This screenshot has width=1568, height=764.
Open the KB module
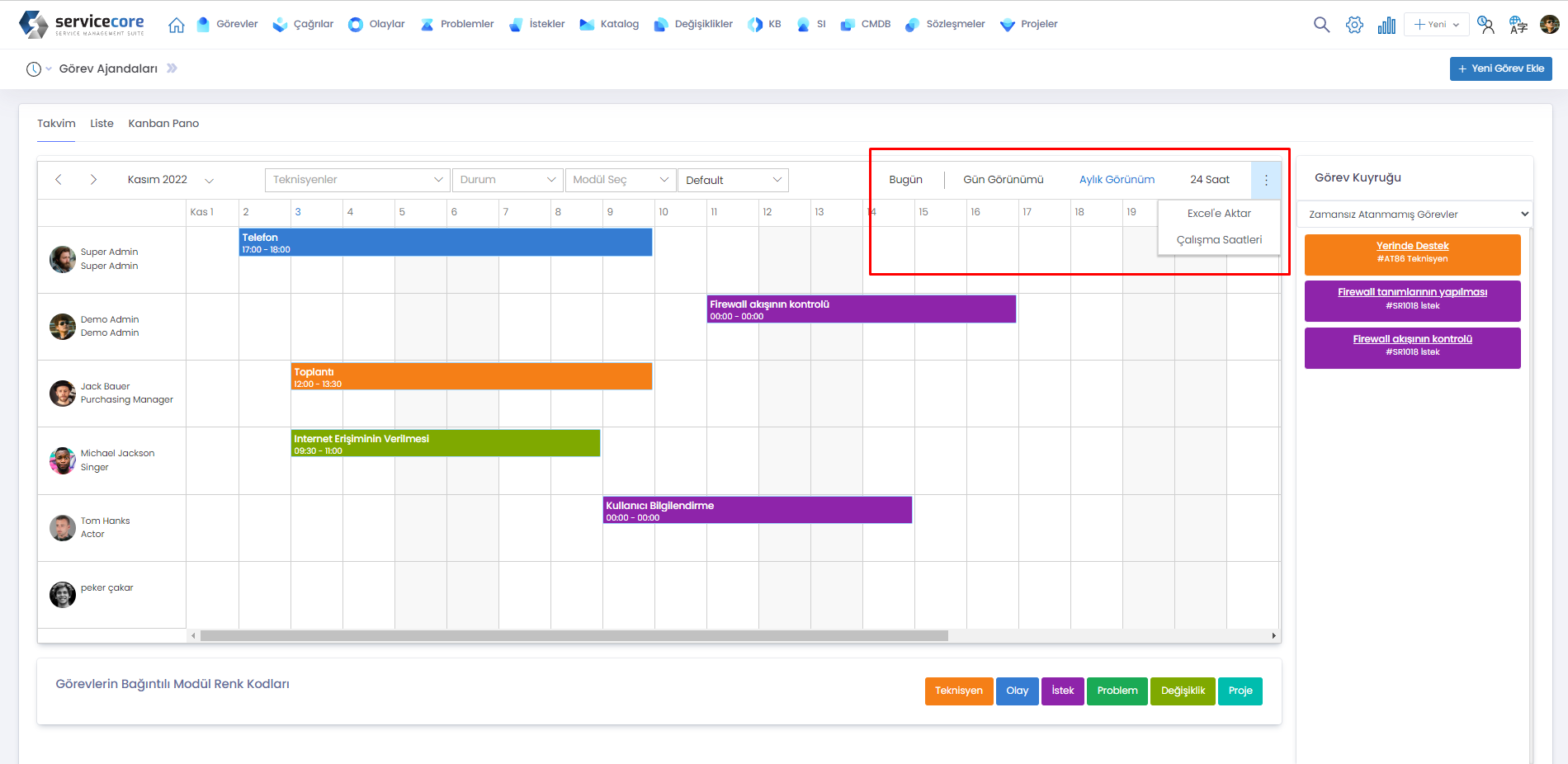pyautogui.click(x=765, y=24)
